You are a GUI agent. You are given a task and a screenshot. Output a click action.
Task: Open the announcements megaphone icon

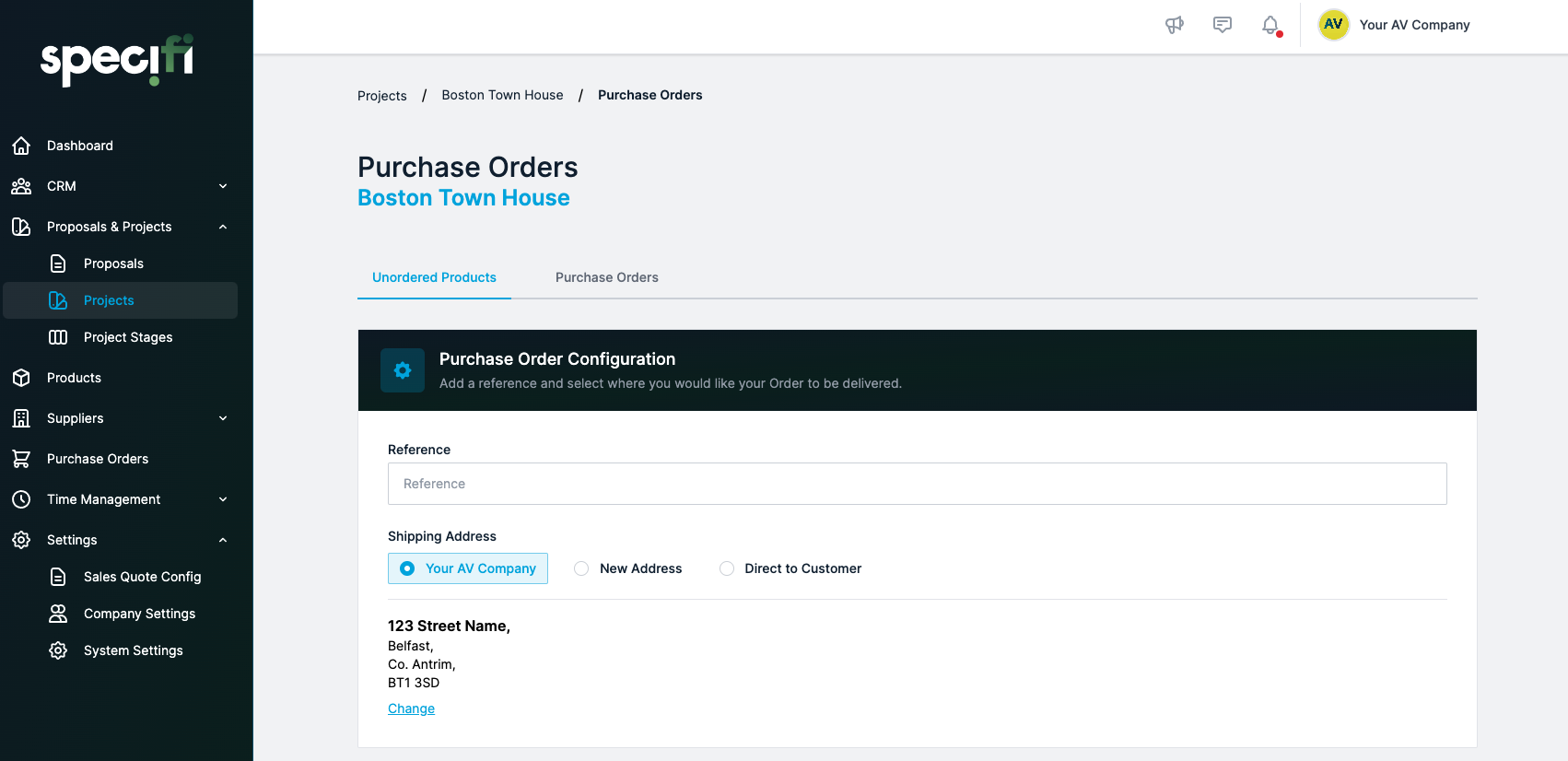point(1175,25)
